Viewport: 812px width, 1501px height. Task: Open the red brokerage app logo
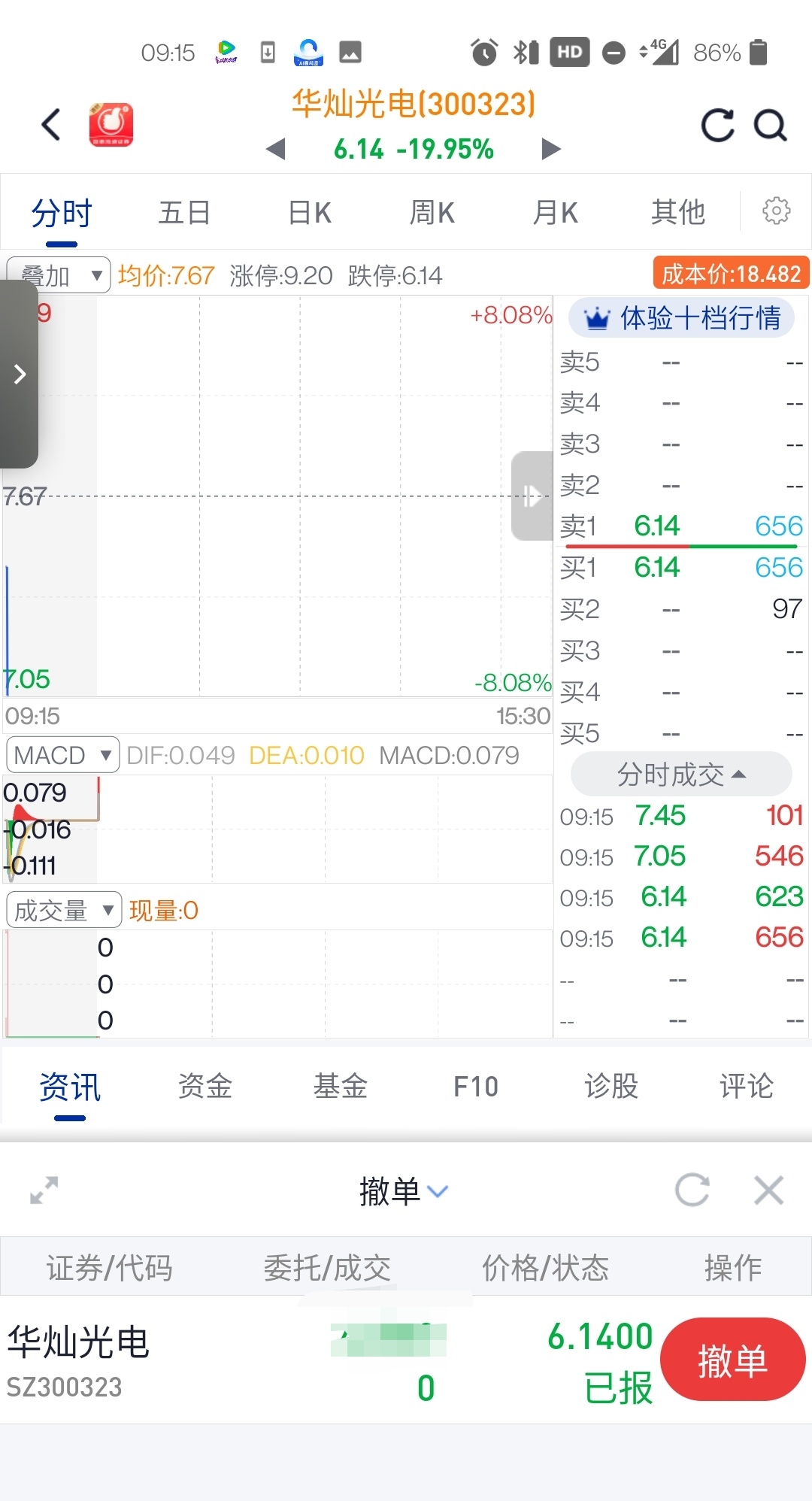pyautogui.click(x=111, y=125)
